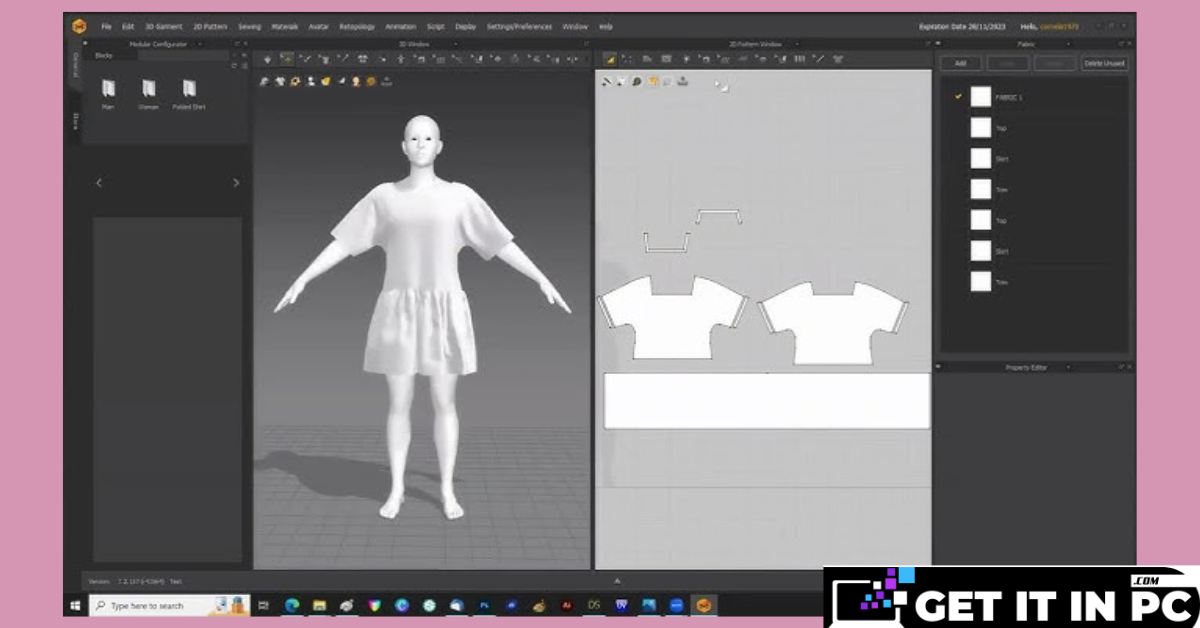Open Microsoft Edge from the taskbar

pyautogui.click(x=292, y=605)
